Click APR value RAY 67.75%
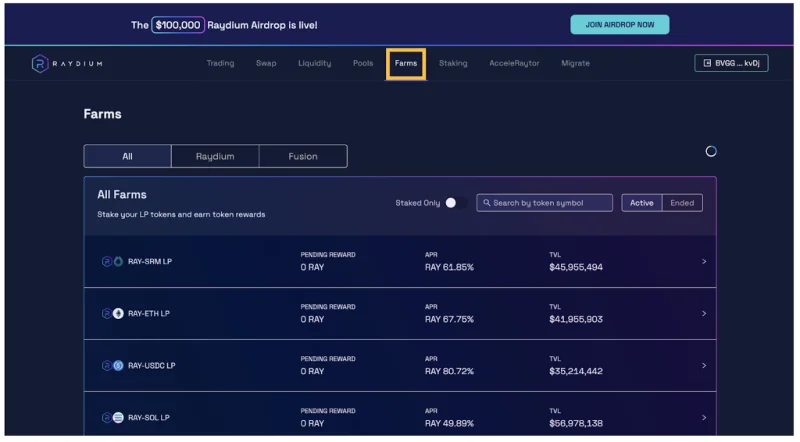This screenshot has width=800, height=442. click(x=449, y=319)
